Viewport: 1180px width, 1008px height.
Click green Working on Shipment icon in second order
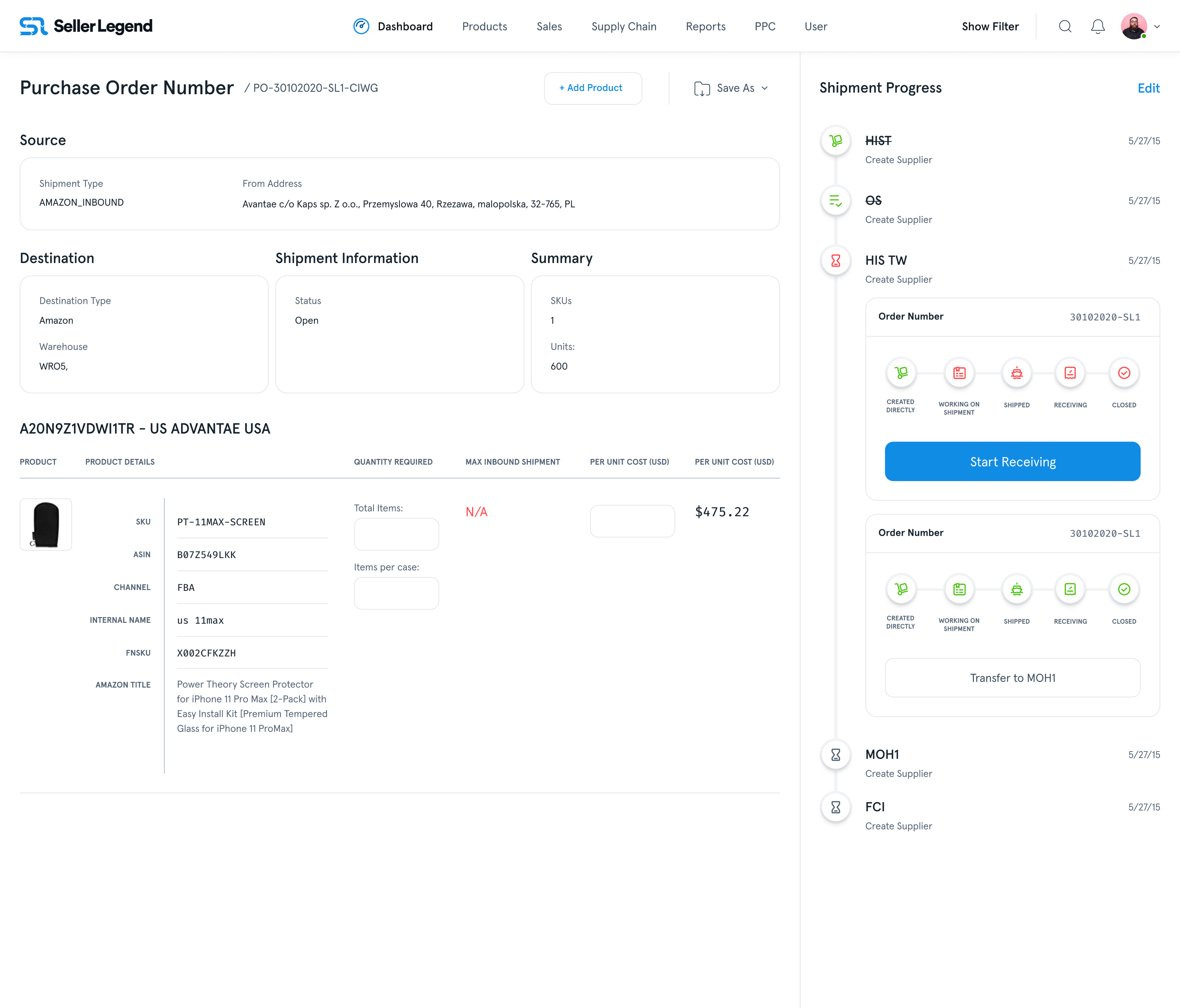point(959,589)
